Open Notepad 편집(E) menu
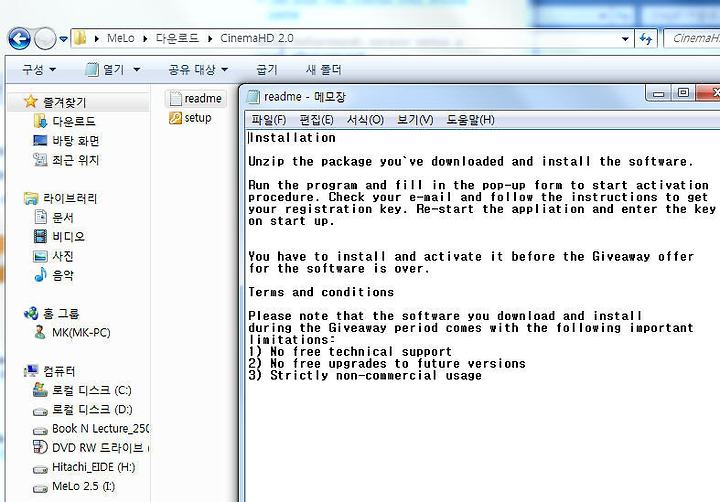Screen dimensions: 720x502 (x=316, y=120)
